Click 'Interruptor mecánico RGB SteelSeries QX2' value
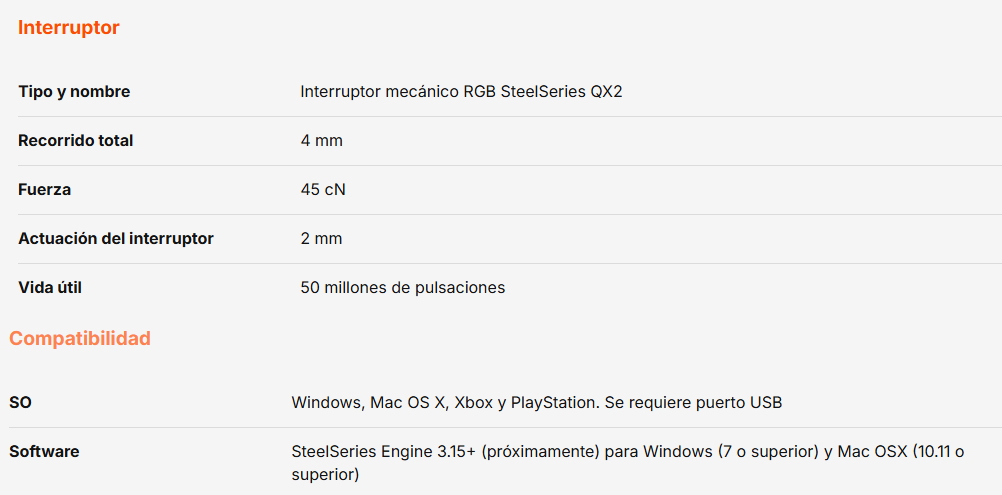Viewport: 1002px width, 495px height. pyautogui.click(x=462, y=92)
